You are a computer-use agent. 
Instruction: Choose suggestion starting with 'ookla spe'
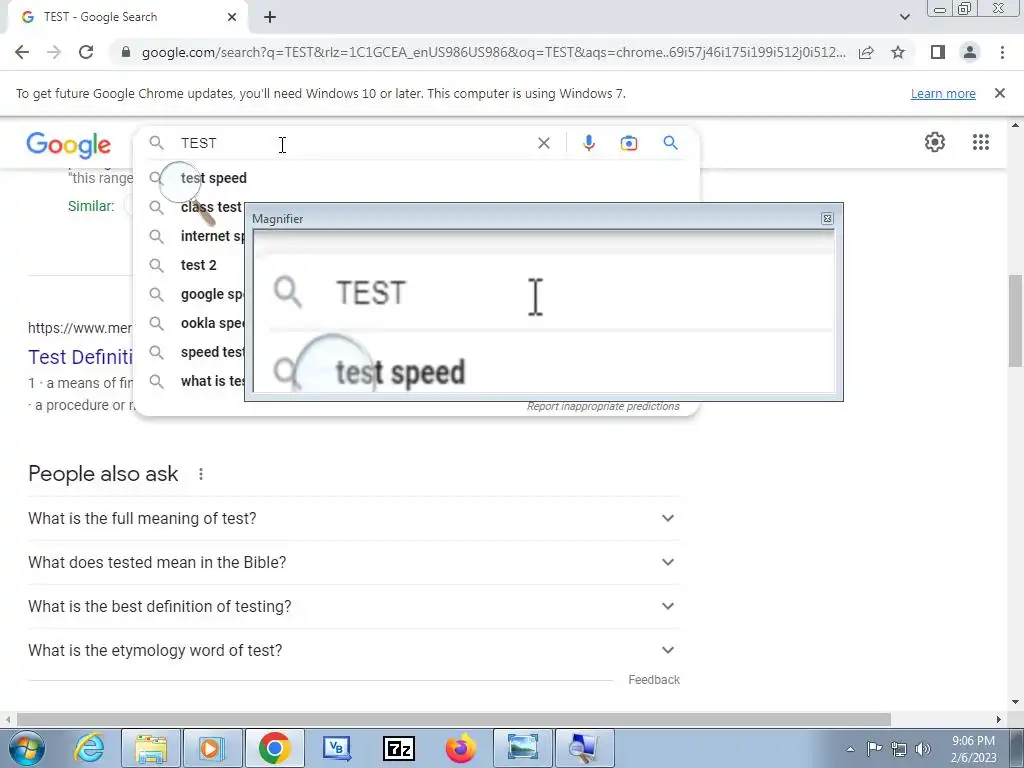pos(212,323)
